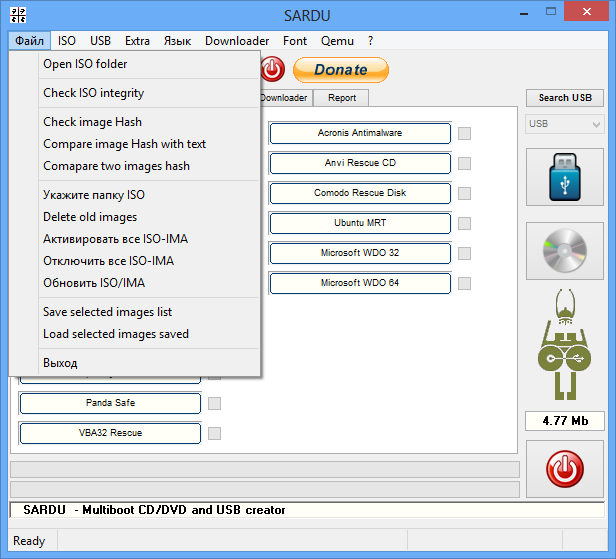Click the Ready status bar text
Image resolution: width=616 pixels, height=559 pixels.
[x=29, y=541]
